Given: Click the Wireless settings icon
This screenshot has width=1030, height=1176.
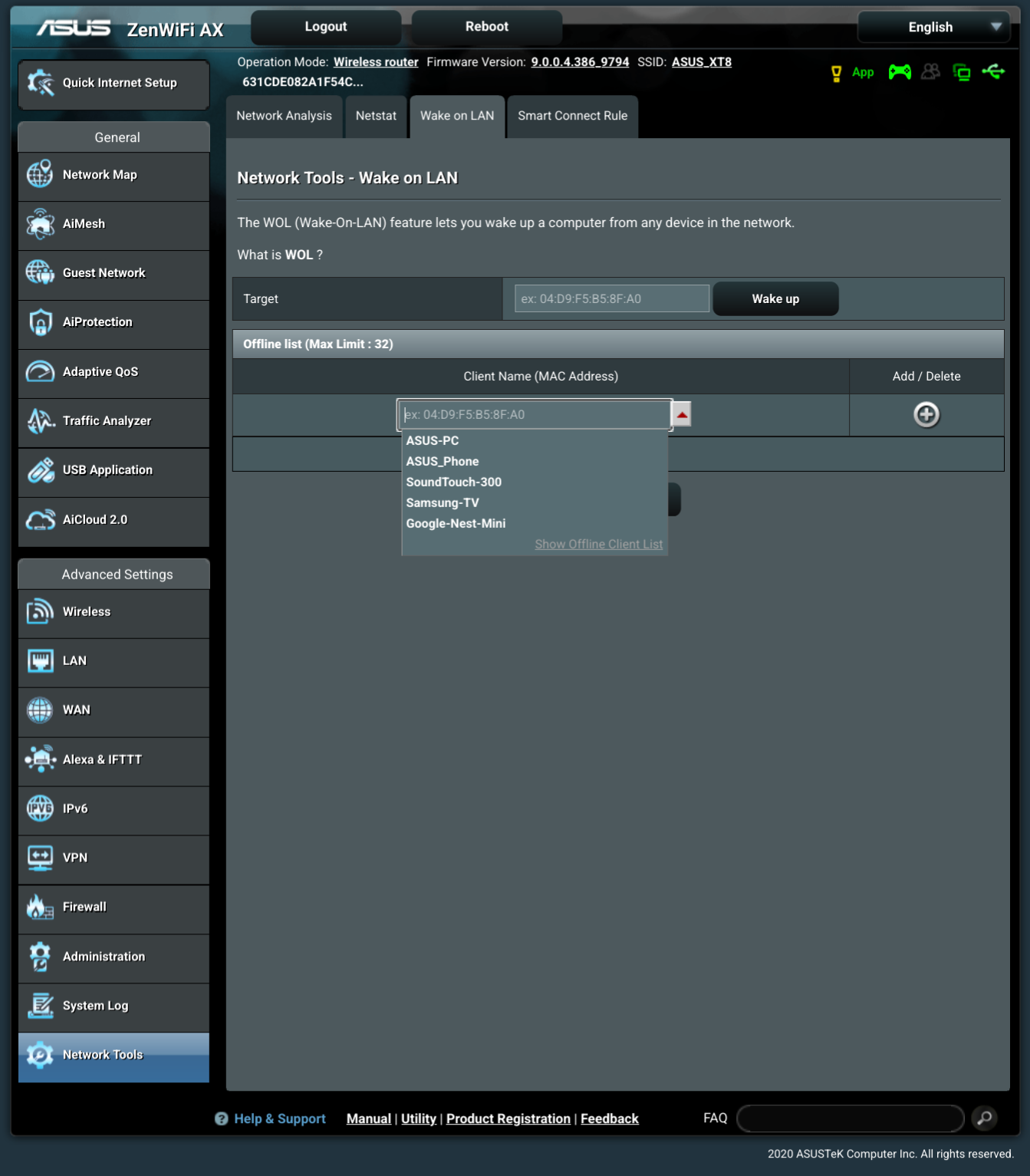Looking at the screenshot, I should [40, 611].
